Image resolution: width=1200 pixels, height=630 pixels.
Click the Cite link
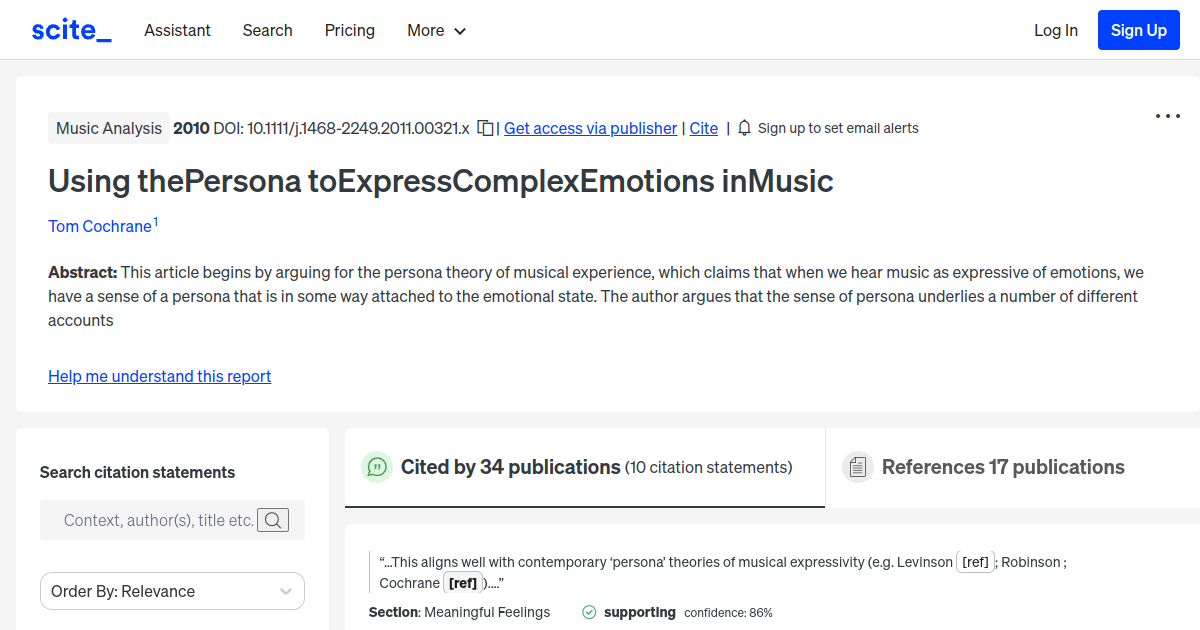703,128
